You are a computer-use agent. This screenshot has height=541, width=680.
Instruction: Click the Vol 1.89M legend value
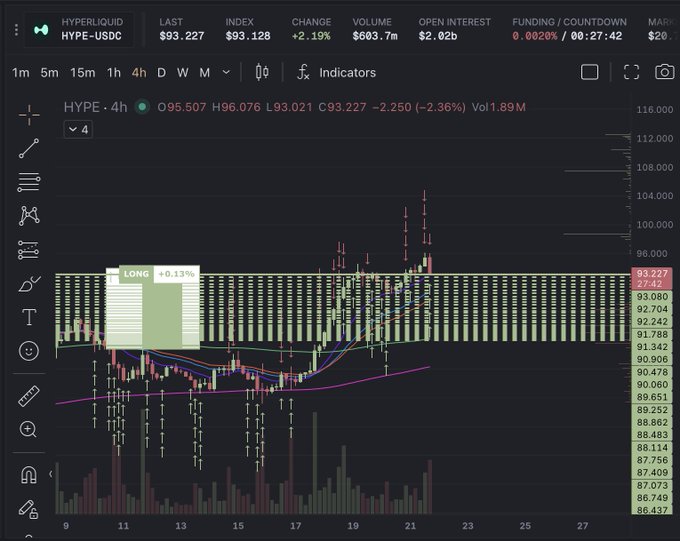click(499, 107)
